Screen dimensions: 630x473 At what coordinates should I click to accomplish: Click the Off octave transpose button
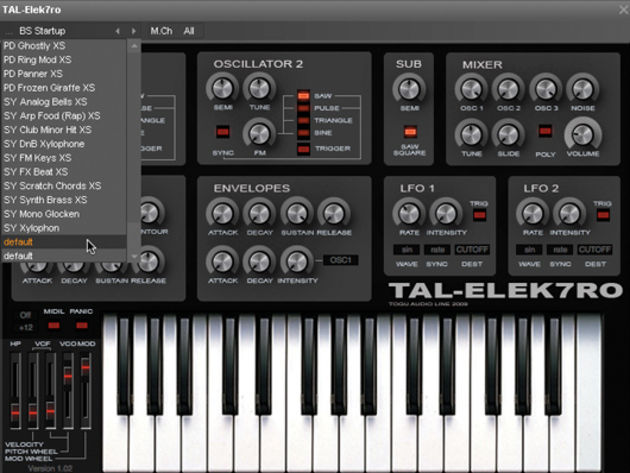click(x=25, y=315)
